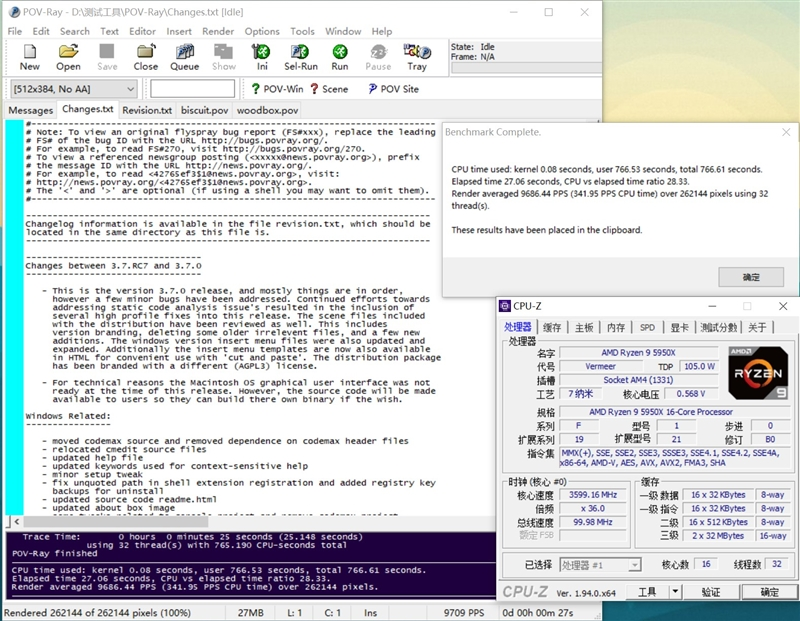
Task: Click the render progress bar under State
Action: (x=526, y=68)
